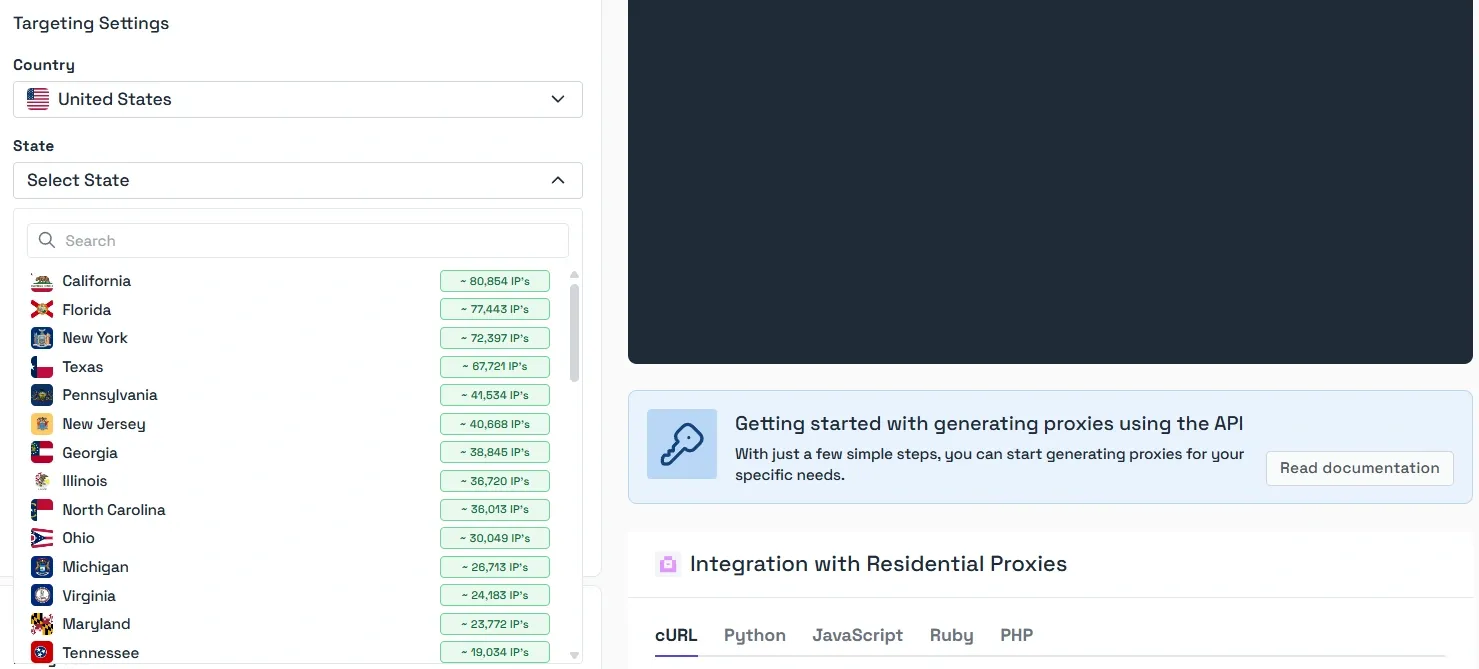Click the New Jersey state flag icon
Viewport: 1479px width, 669px height.
pyautogui.click(x=42, y=424)
